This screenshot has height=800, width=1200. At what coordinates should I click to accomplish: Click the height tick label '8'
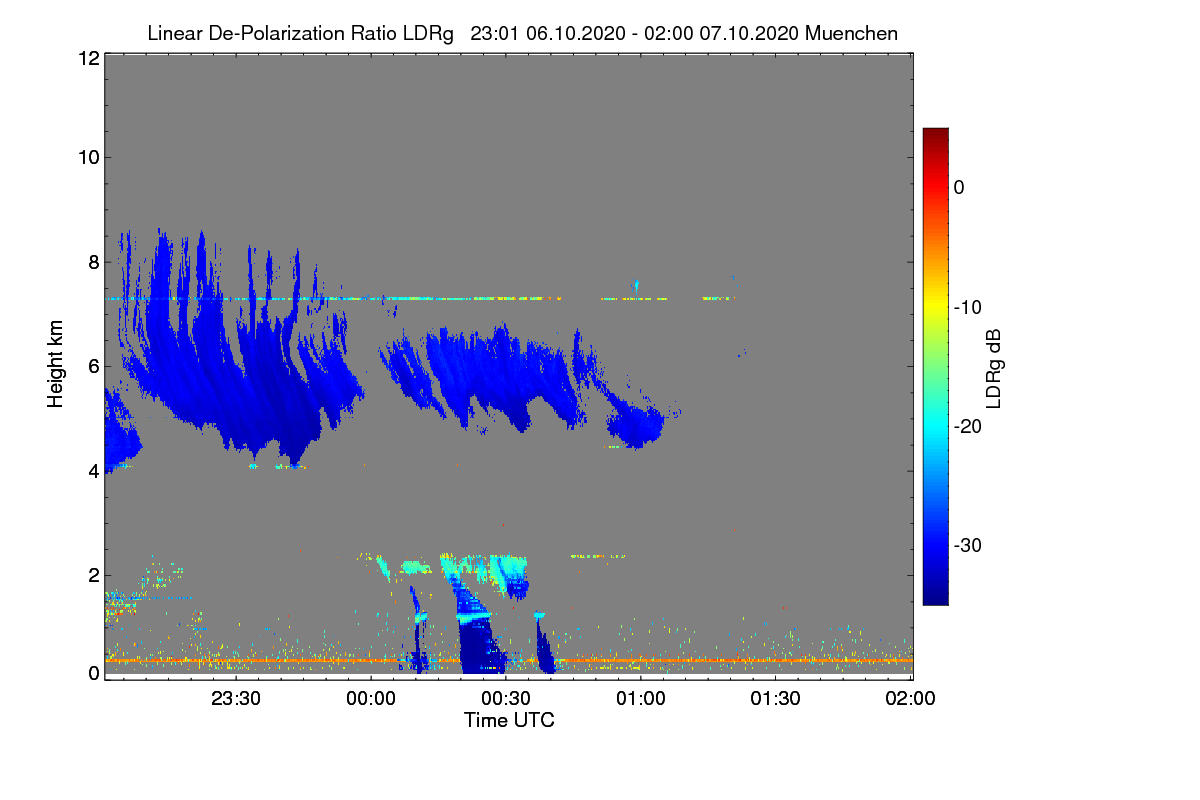point(92,262)
